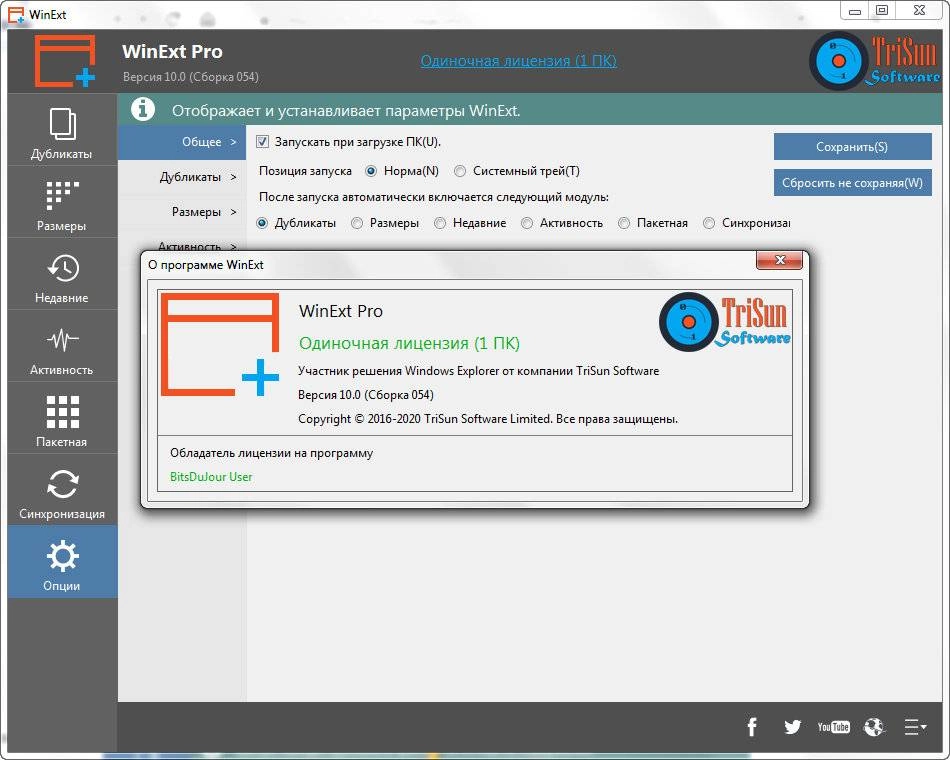Select the Опции gear in sidebar
Viewport: 950px width, 760px height.
[x=62, y=562]
